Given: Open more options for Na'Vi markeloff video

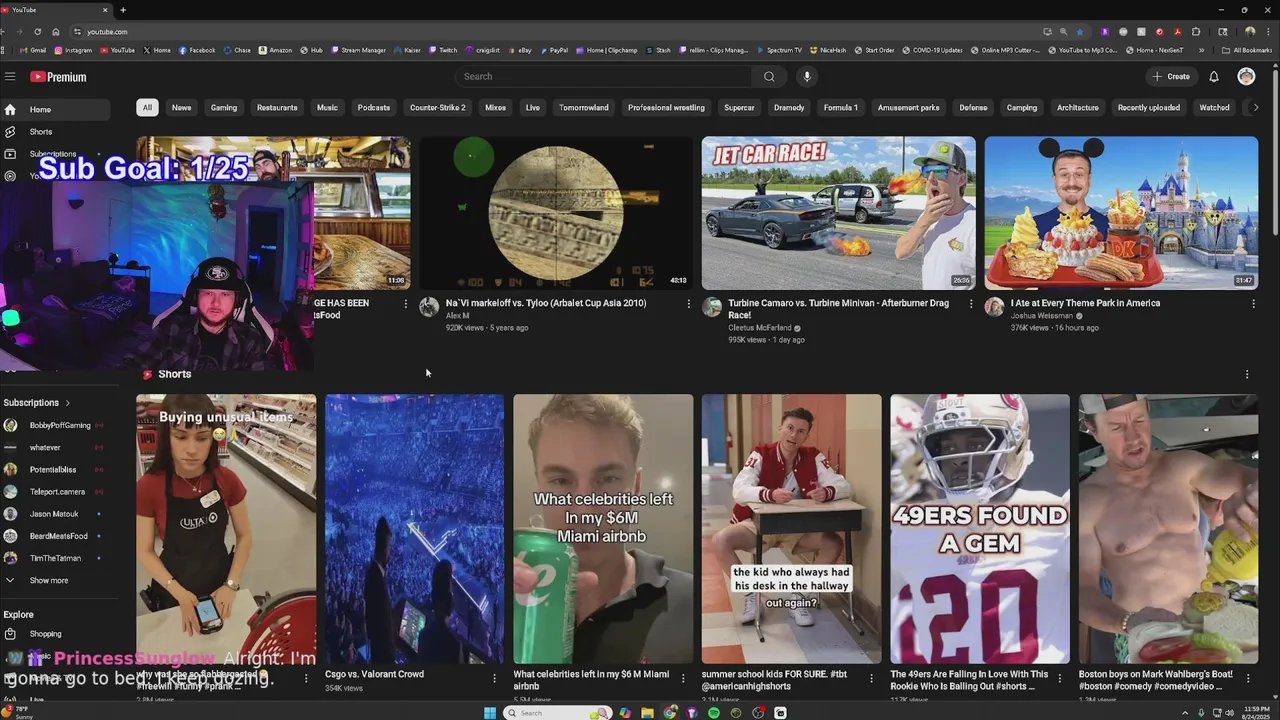Looking at the screenshot, I should coord(688,303).
